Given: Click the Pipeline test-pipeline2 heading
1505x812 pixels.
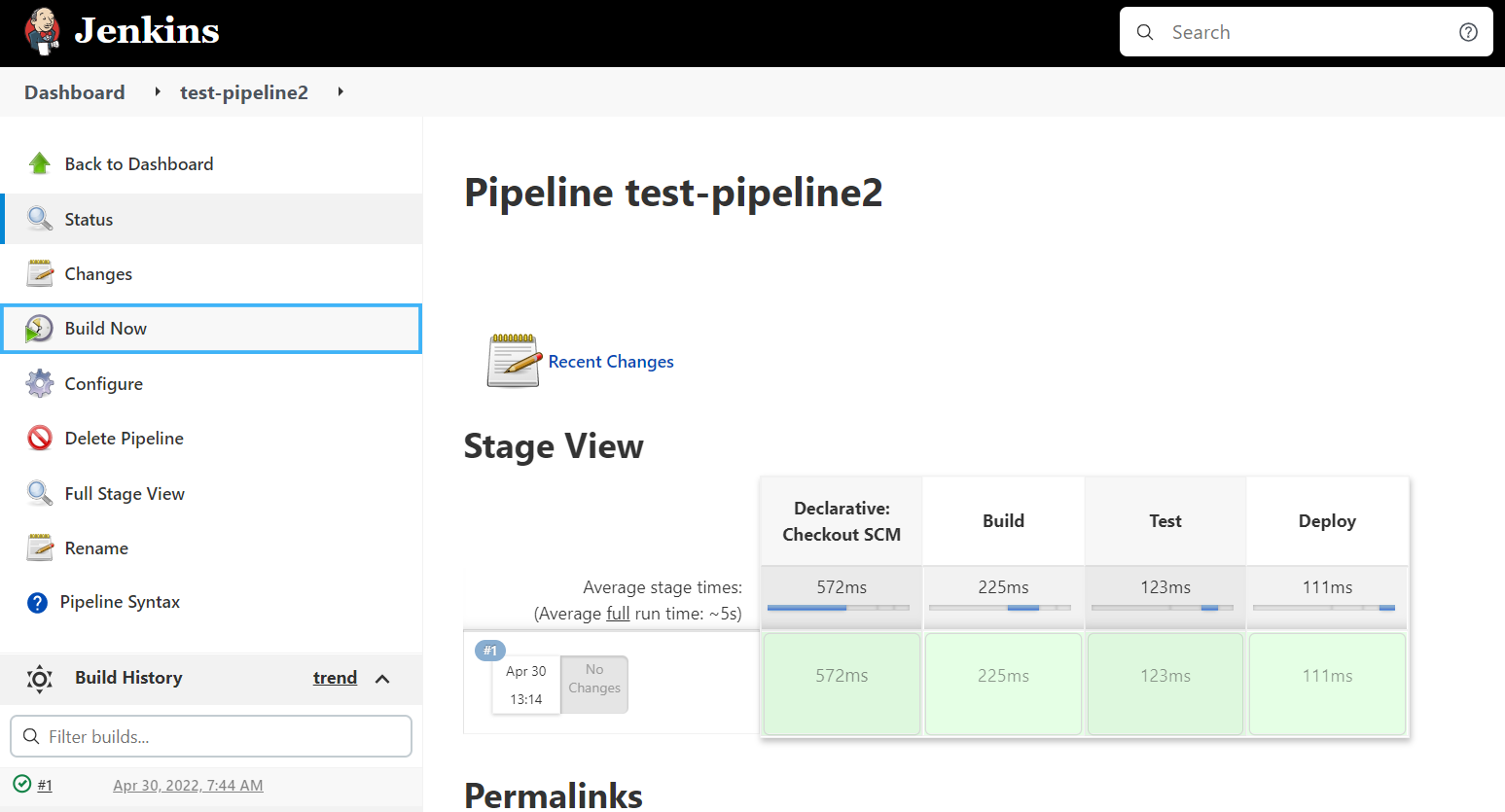Looking at the screenshot, I should click(673, 193).
